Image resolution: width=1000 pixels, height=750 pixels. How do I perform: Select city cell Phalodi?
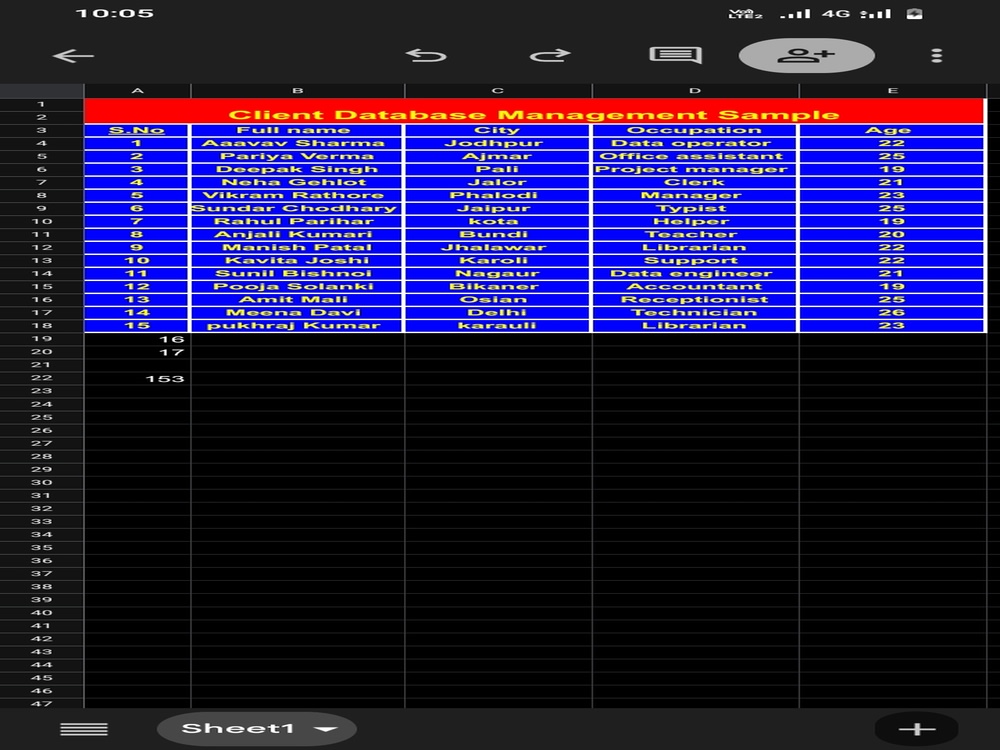pos(498,195)
